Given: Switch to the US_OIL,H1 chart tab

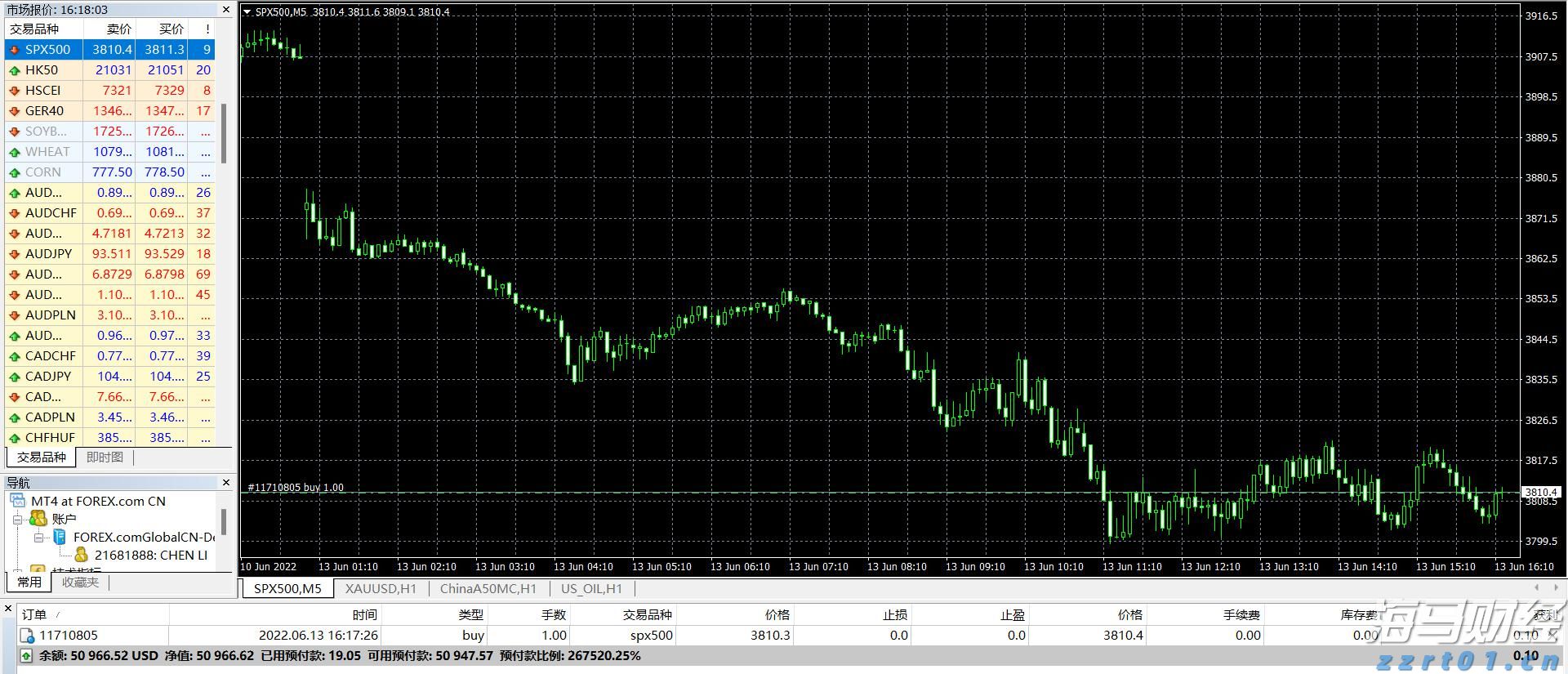Looking at the screenshot, I should click(591, 588).
